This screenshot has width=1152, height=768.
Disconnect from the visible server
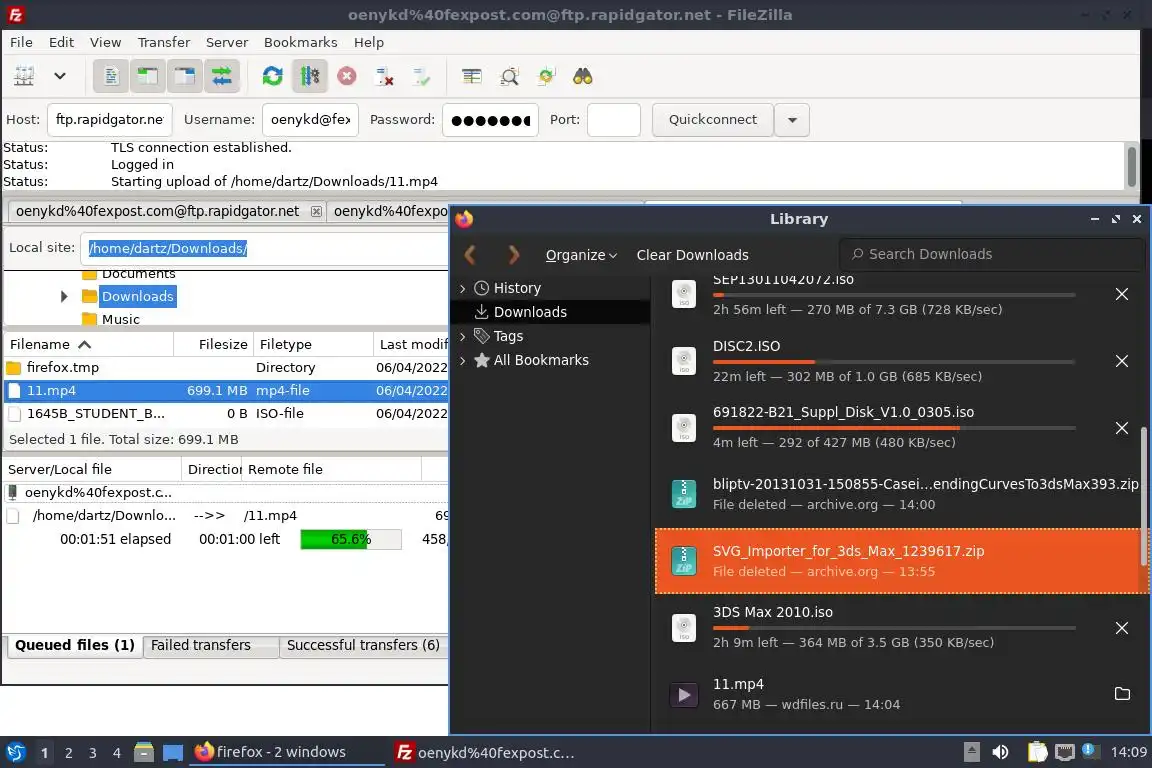(x=384, y=76)
